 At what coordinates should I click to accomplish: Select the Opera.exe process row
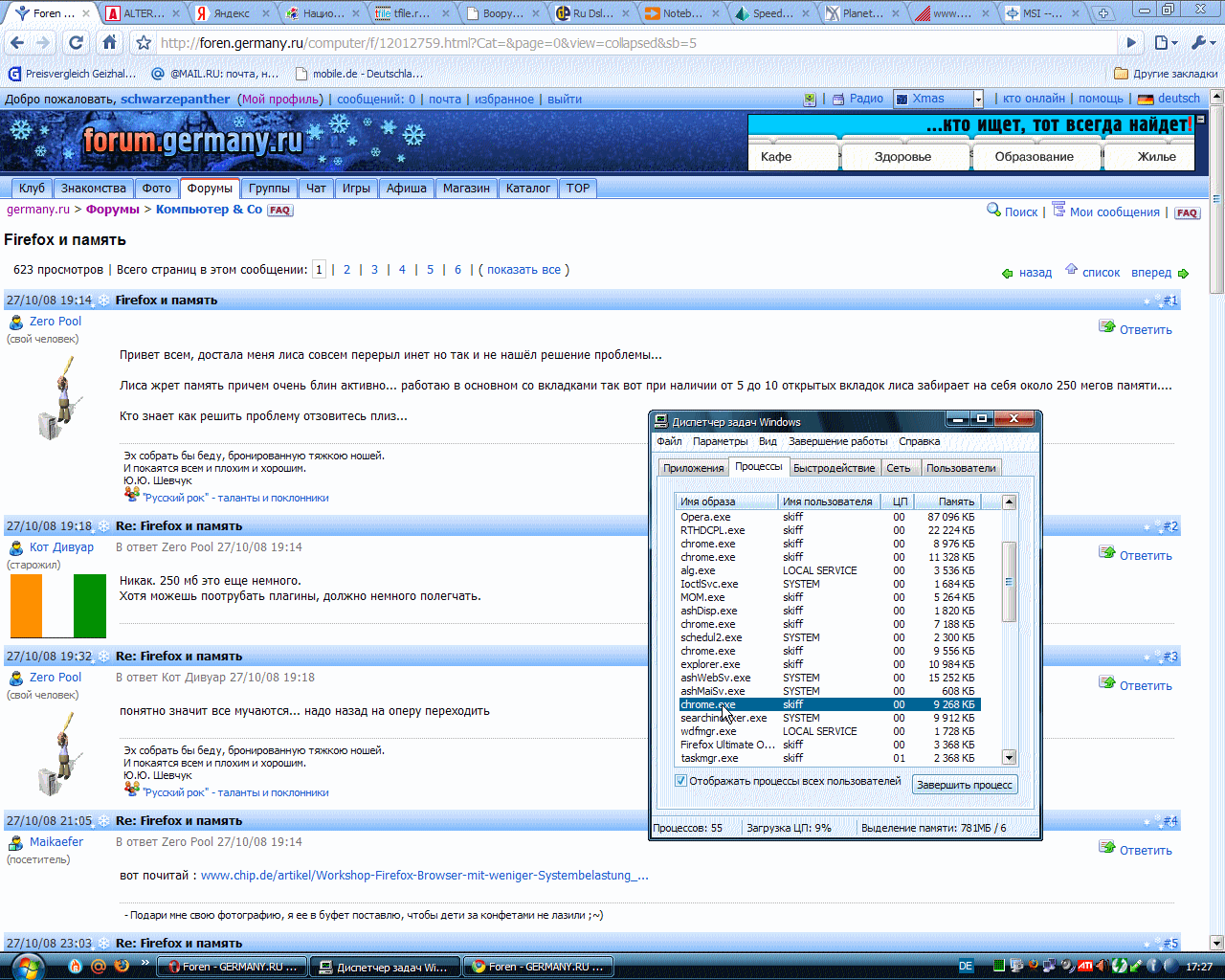tap(829, 517)
